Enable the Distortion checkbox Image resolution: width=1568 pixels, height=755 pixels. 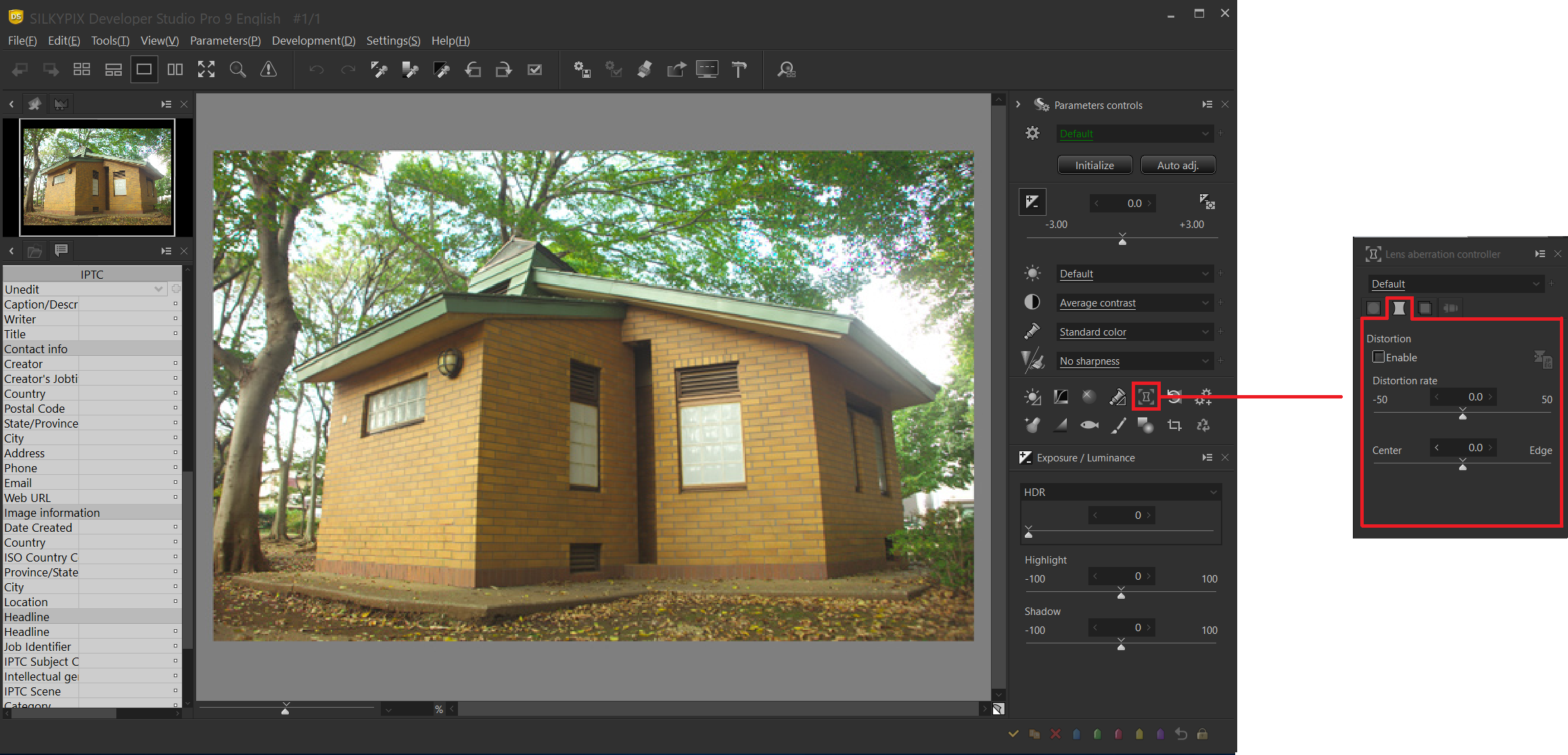tap(1378, 357)
